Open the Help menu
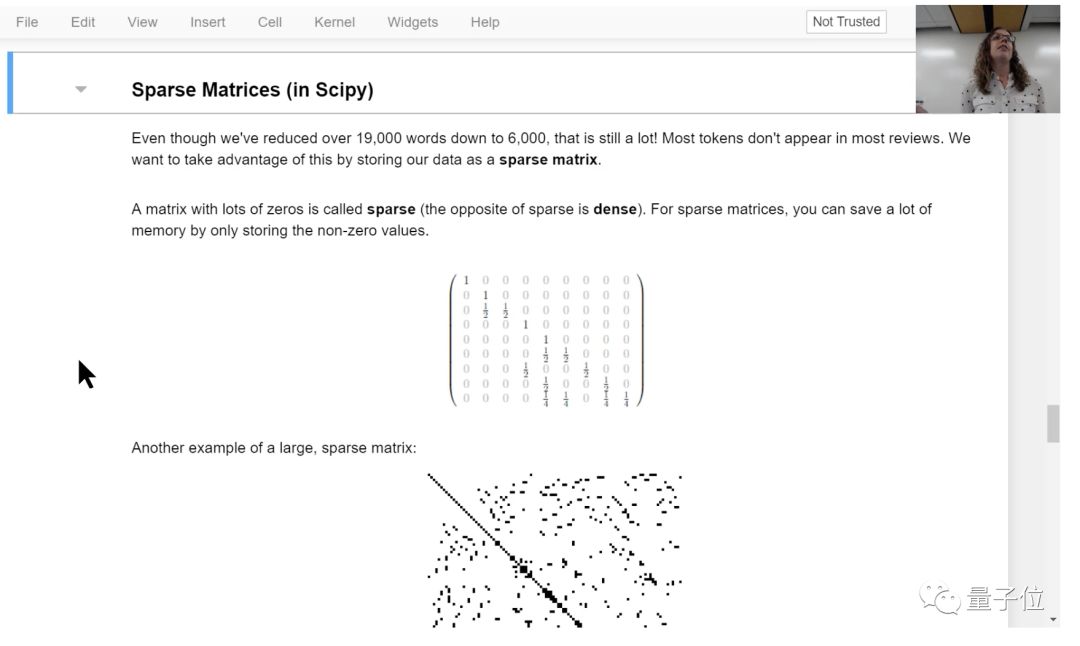1080x646 pixels. tap(485, 22)
